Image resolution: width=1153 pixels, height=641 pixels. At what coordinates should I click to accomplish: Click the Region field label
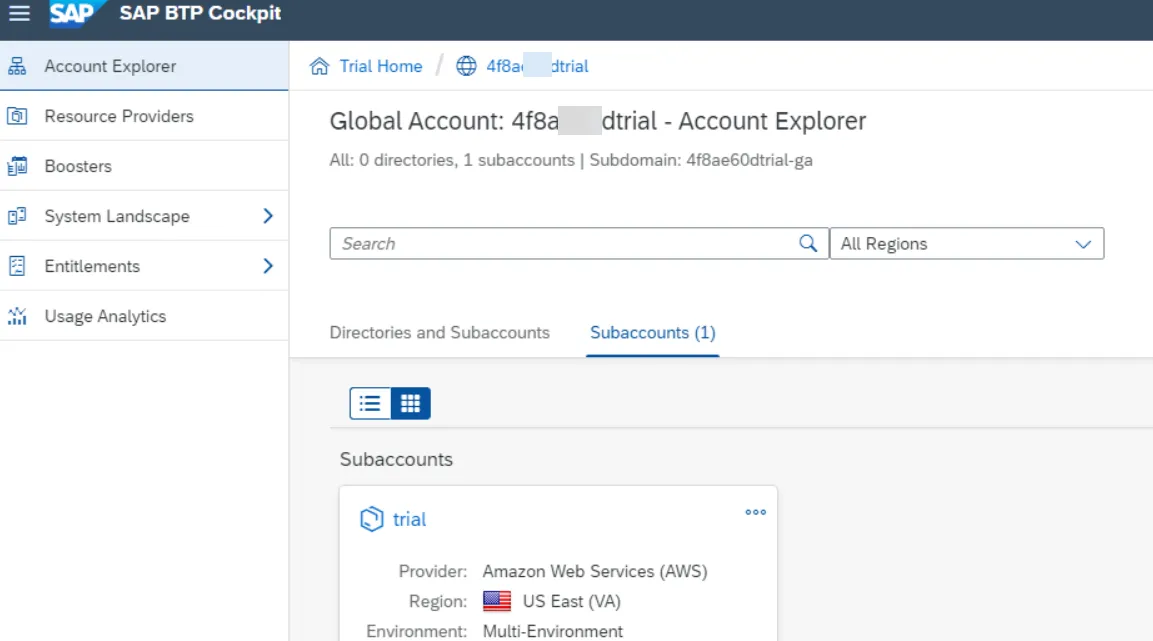click(x=438, y=601)
